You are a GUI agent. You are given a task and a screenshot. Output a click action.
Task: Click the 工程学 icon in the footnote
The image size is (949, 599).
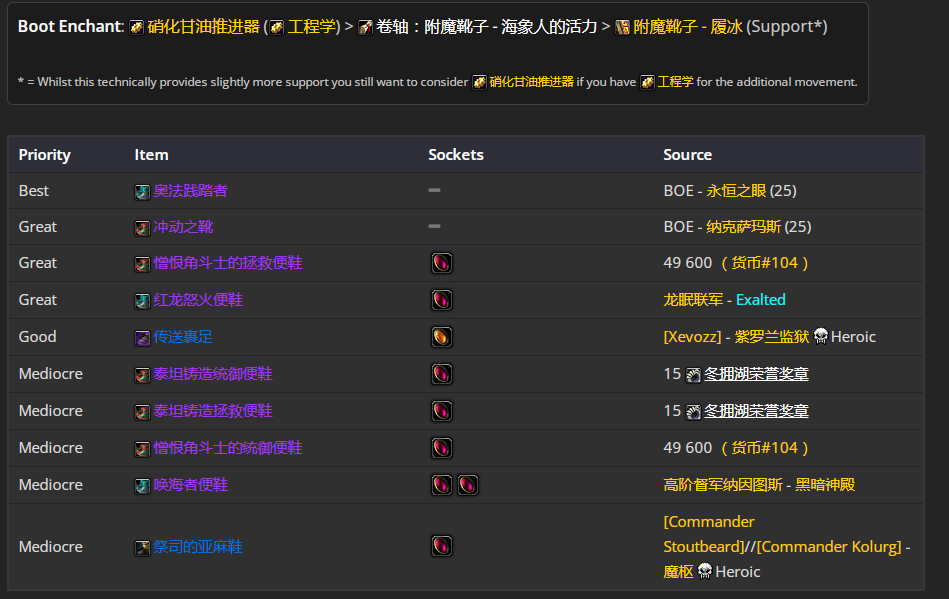tap(647, 82)
